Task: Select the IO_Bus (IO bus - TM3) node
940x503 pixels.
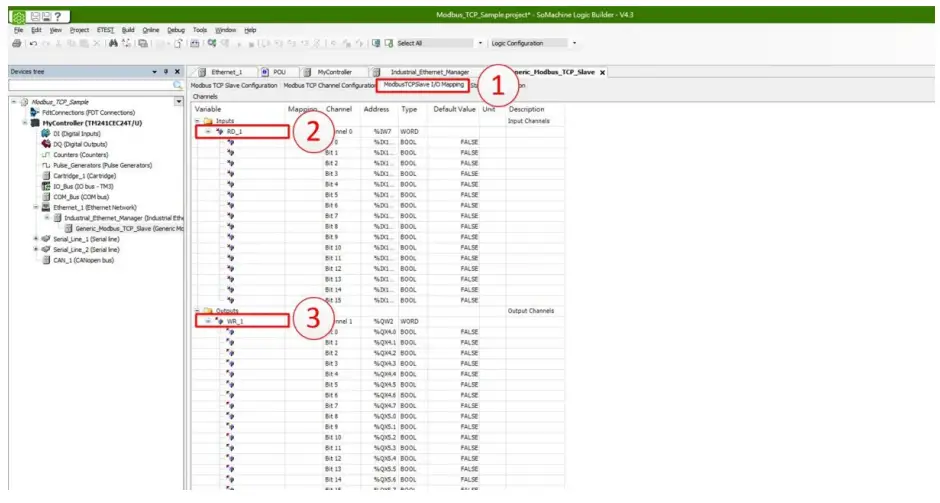Action: (x=85, y=186)
